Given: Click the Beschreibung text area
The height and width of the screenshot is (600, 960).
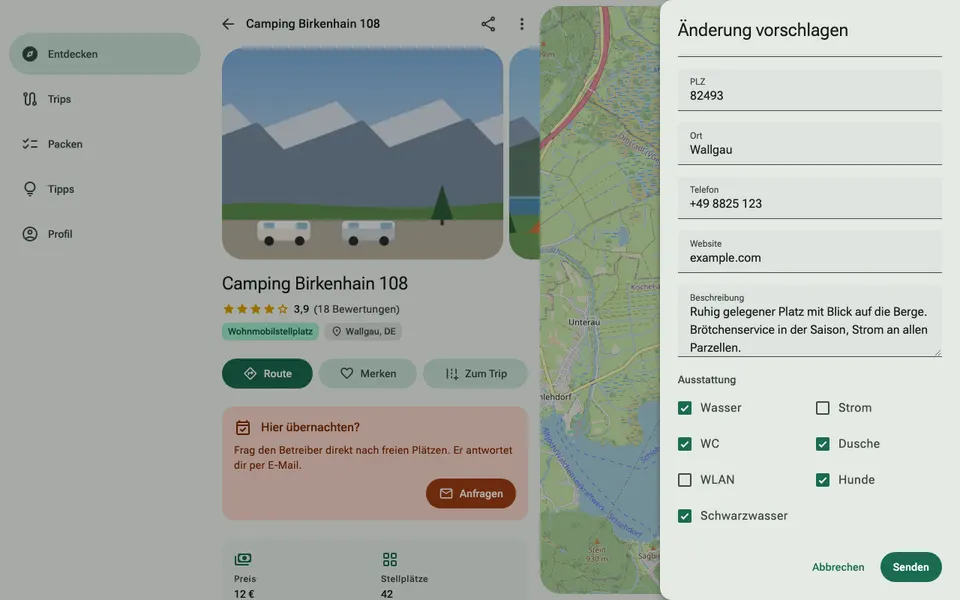Looking at the screenshot, I should (x=809, y=321).
